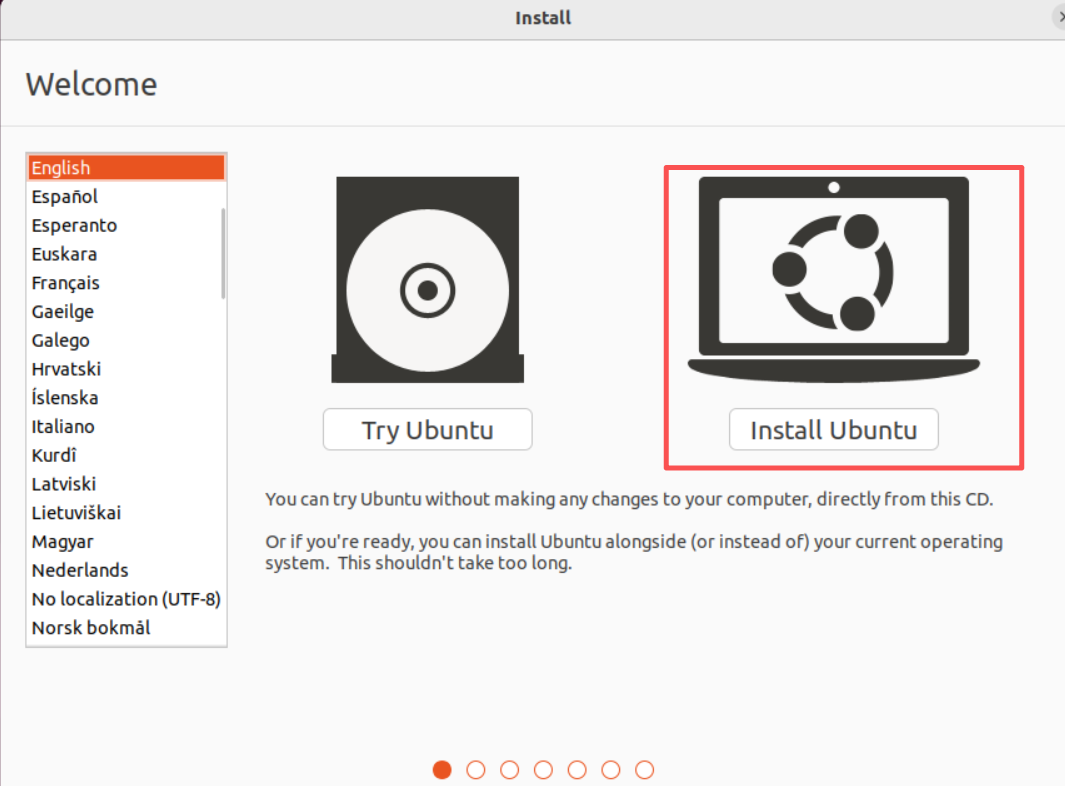Select Kurdî in the language list

126,455
